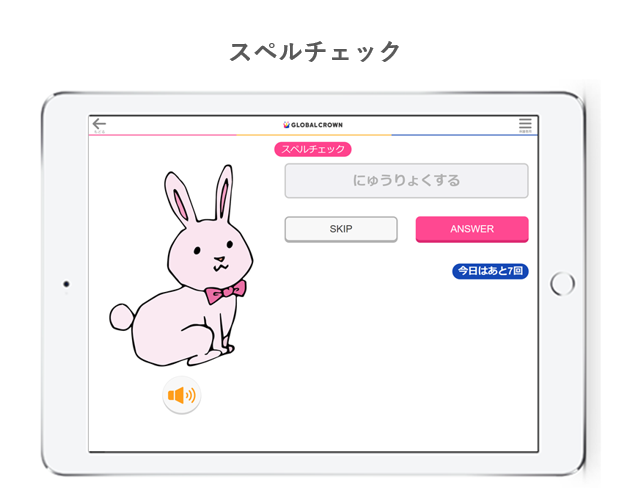Image resolution: width=630 pixels, height=499 pixels.
Task: Click the back arrow icon
Action: click(99, 124)
